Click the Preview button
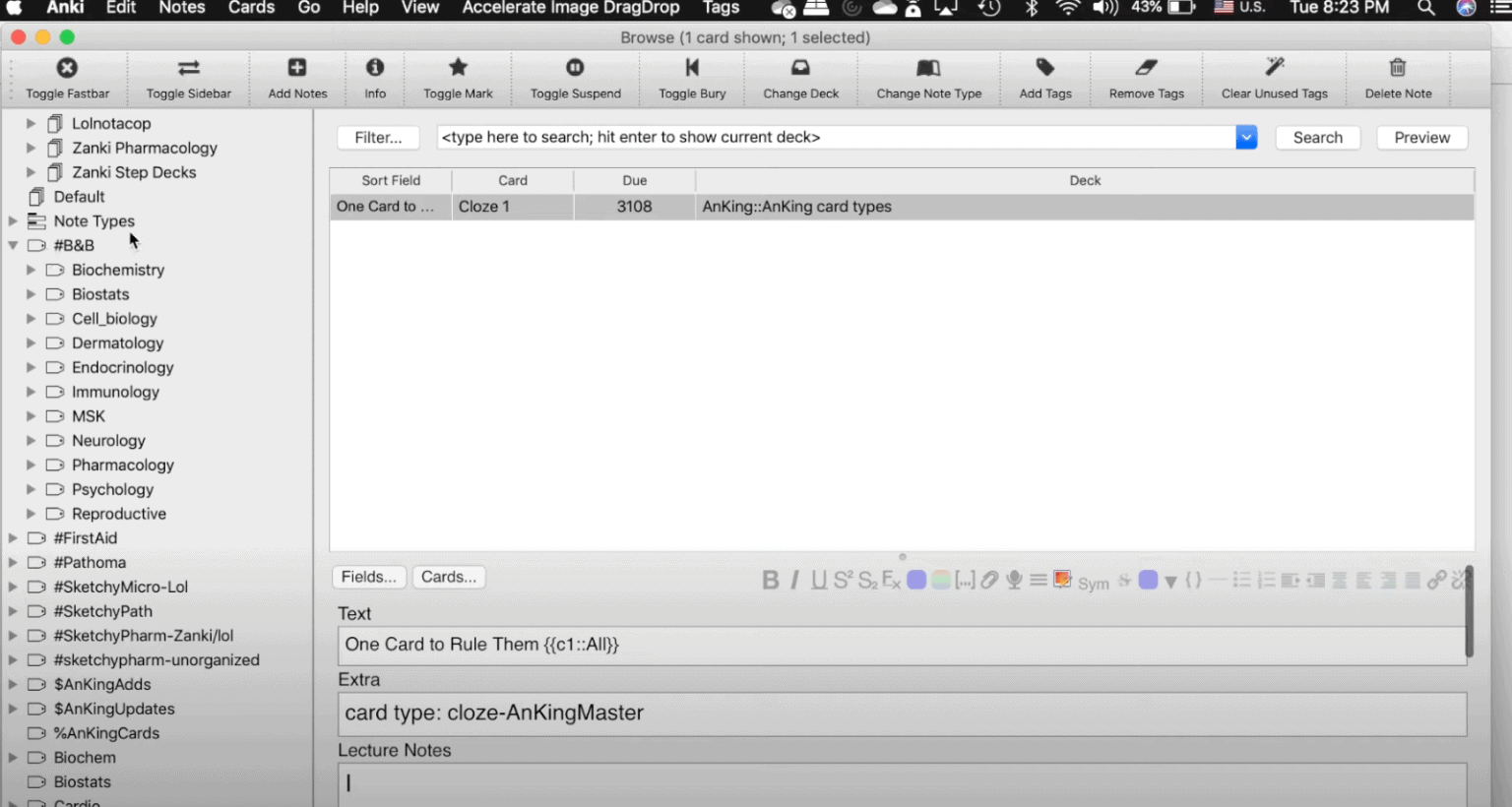 point(1420,137)
